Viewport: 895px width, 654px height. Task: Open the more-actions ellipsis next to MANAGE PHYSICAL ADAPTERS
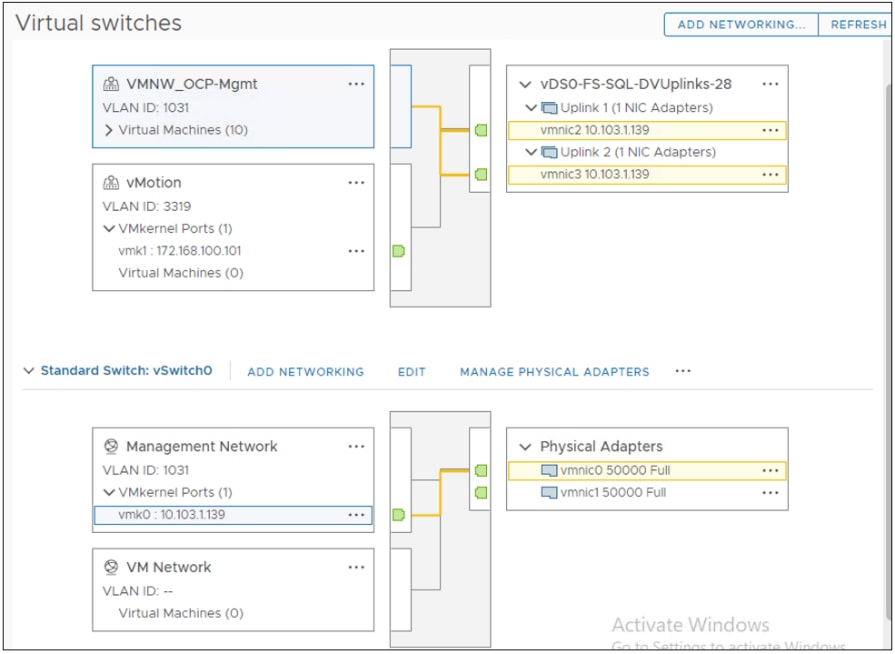[x=683, y=371]
